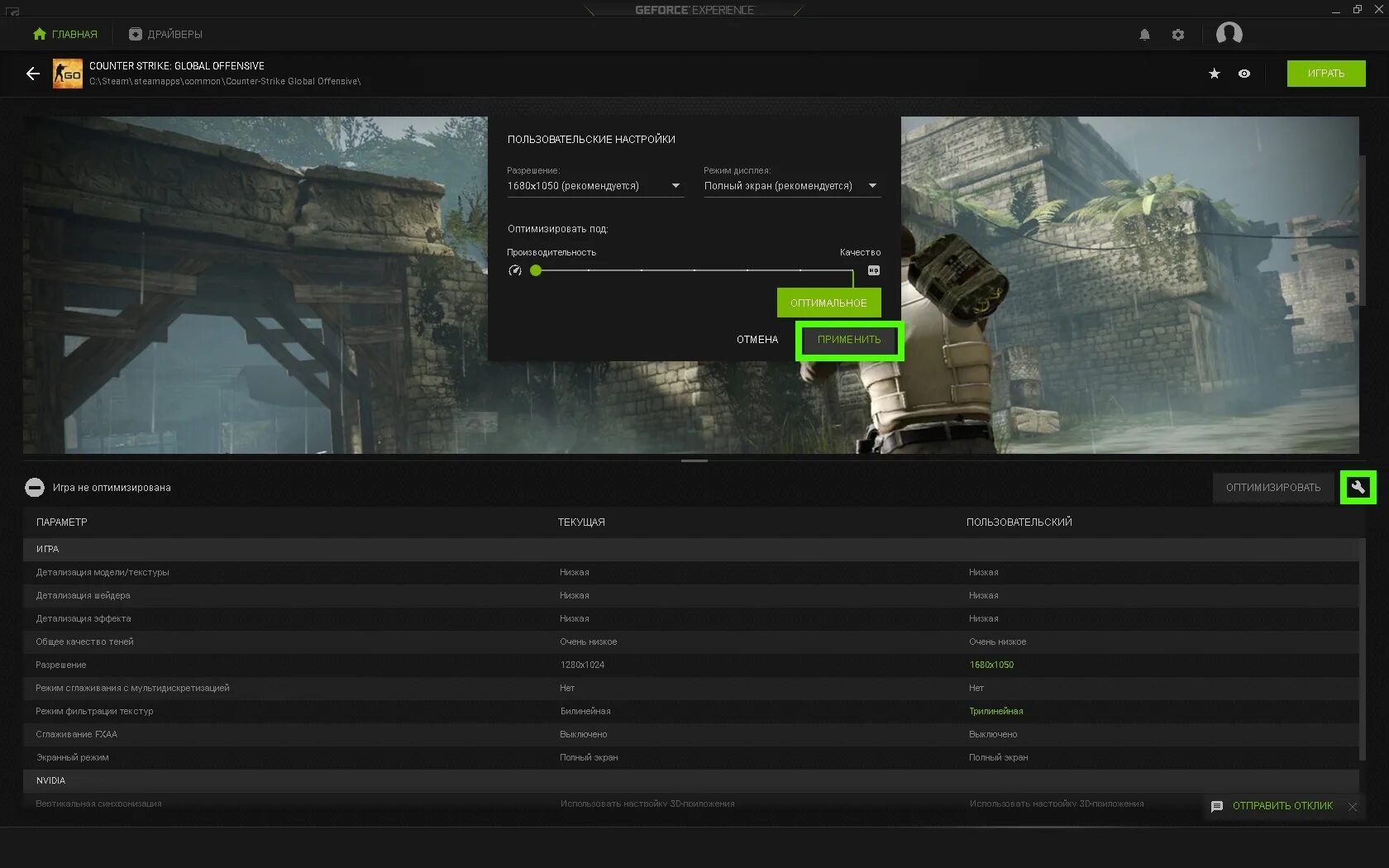This screenshot has width=1389, height=868.
Task: Click the Пользовательский column header
Action: tap(1019, 522)
